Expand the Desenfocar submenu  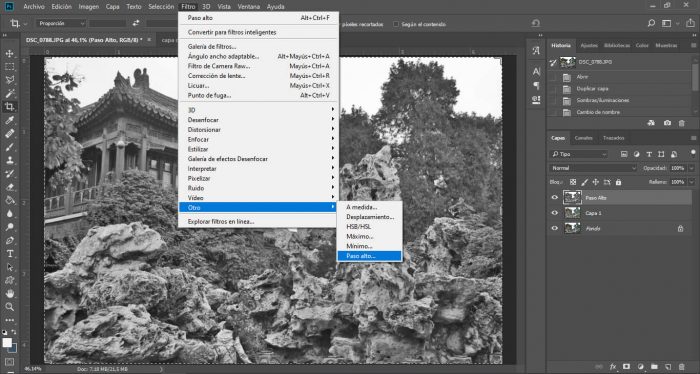click(x=258, y=120)
